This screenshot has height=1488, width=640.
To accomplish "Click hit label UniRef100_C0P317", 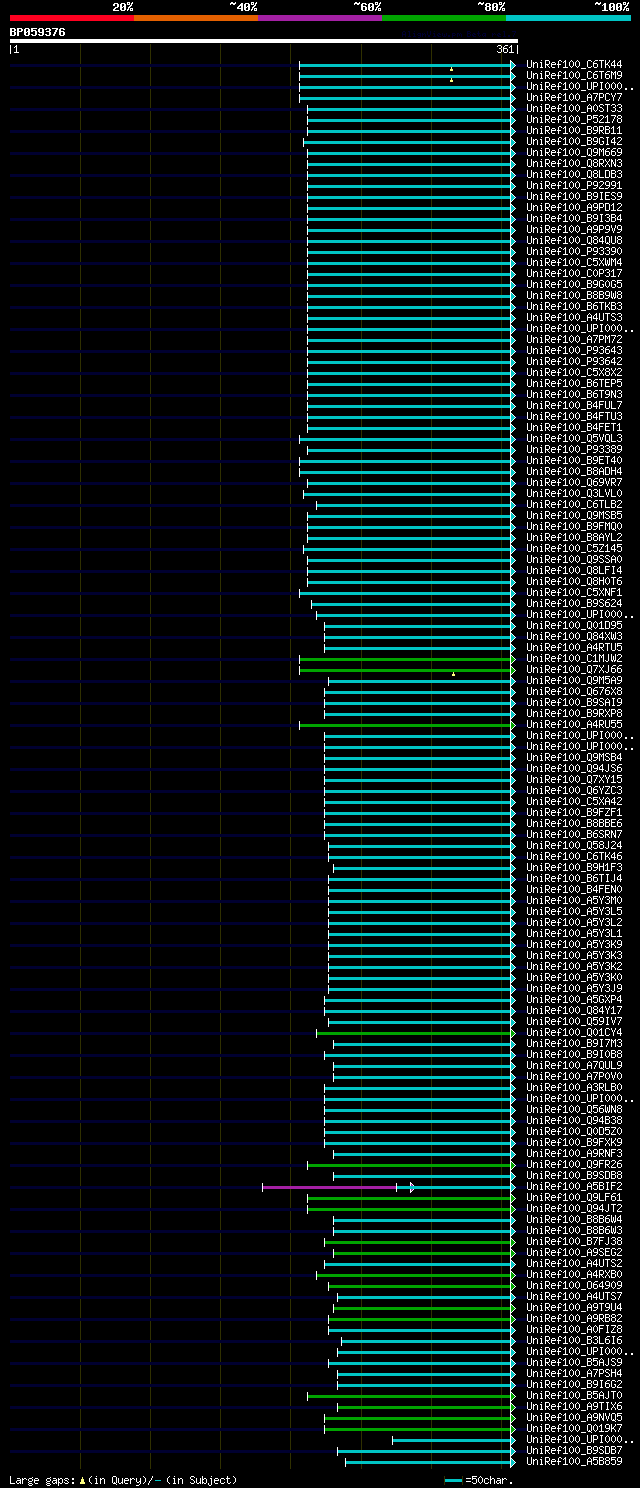I will (573, 274).
